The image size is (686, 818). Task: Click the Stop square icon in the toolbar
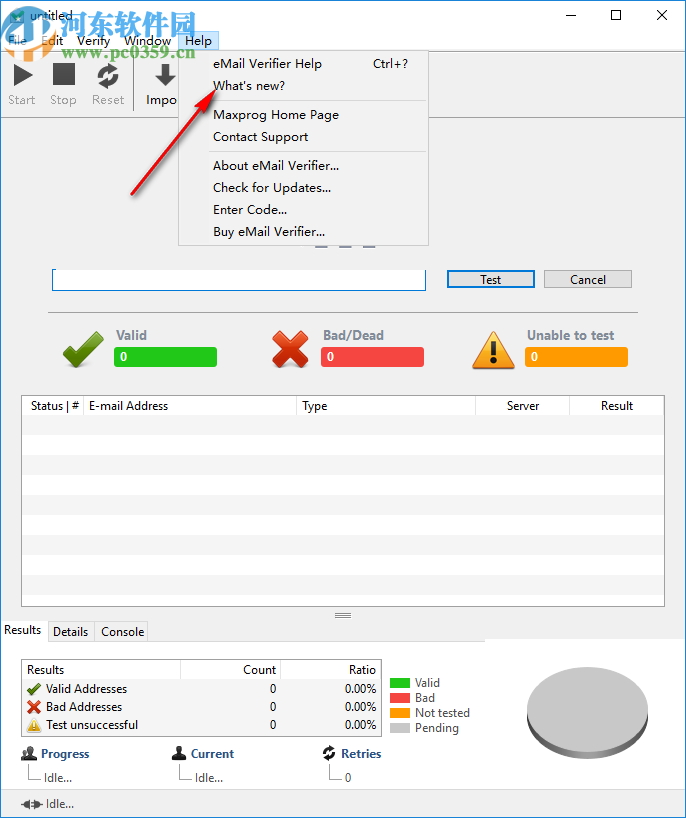64,74
